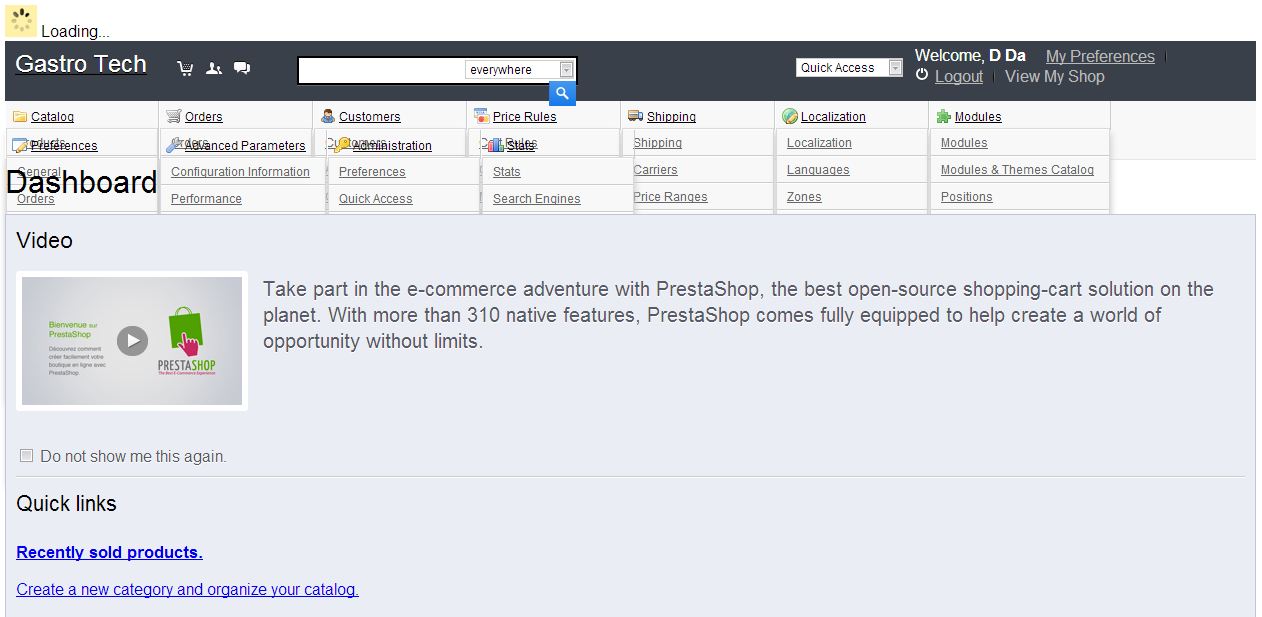Tick the 'Do not show me this again' checkbox

[x=27, y=456]
